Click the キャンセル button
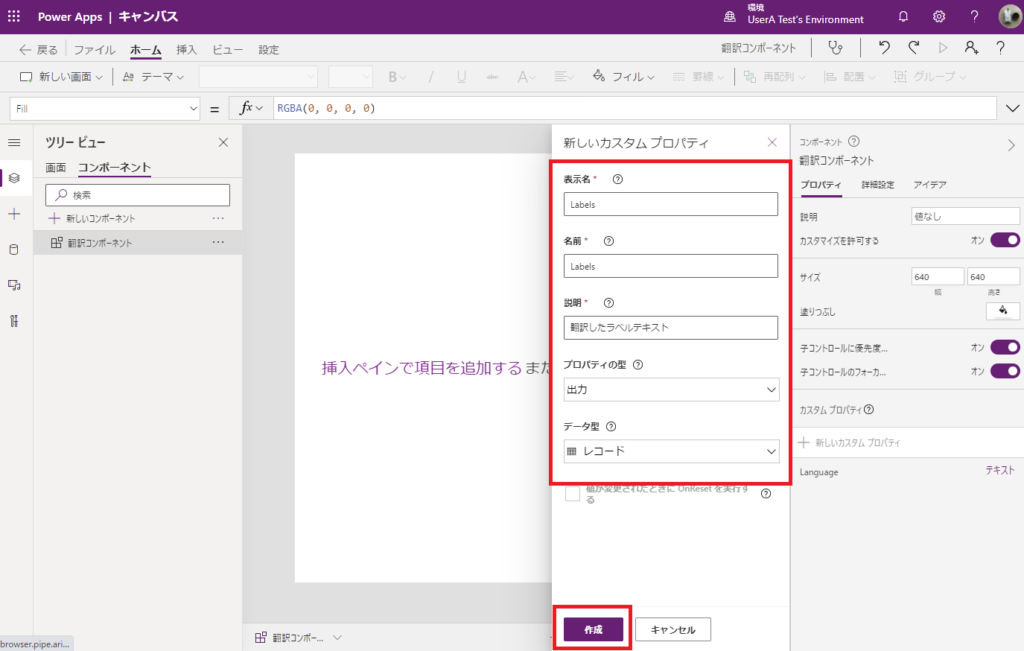Image resolution: width=1024 pixels, height=651 pixels. point(673,629)
